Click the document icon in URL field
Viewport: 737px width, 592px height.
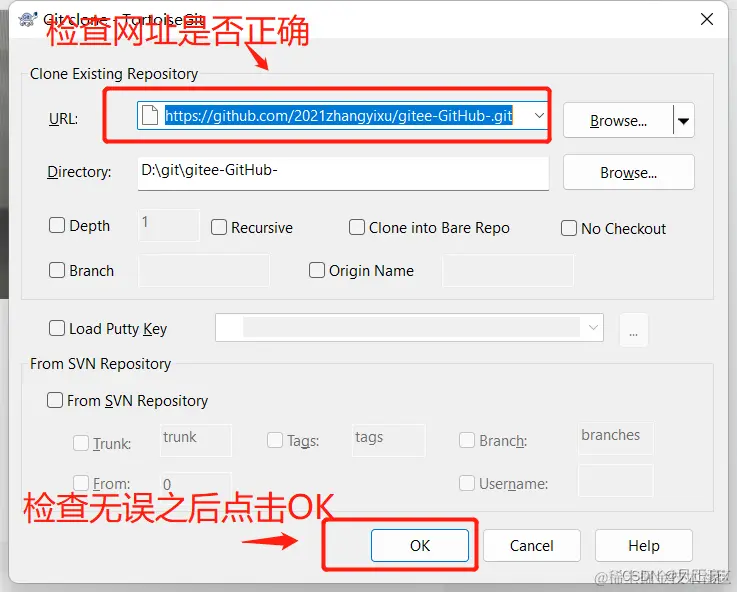[x=150, y=116]
